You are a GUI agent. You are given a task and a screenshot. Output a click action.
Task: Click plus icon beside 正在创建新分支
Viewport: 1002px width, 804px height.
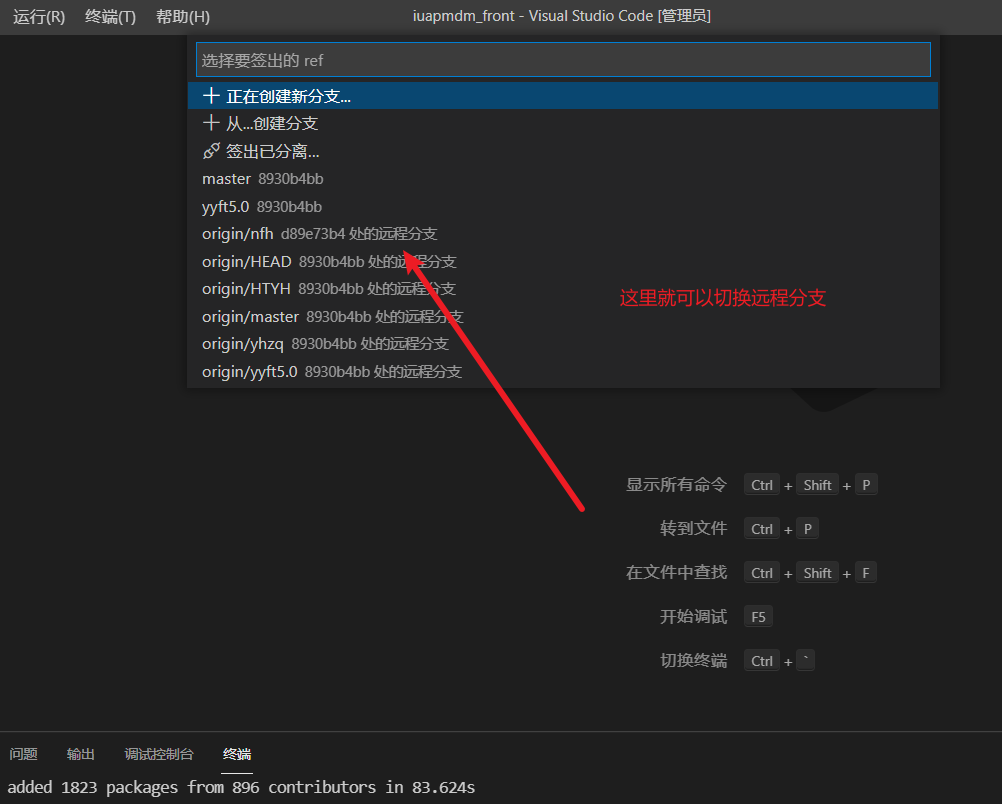pyautogui.click(x=211, y=96)
